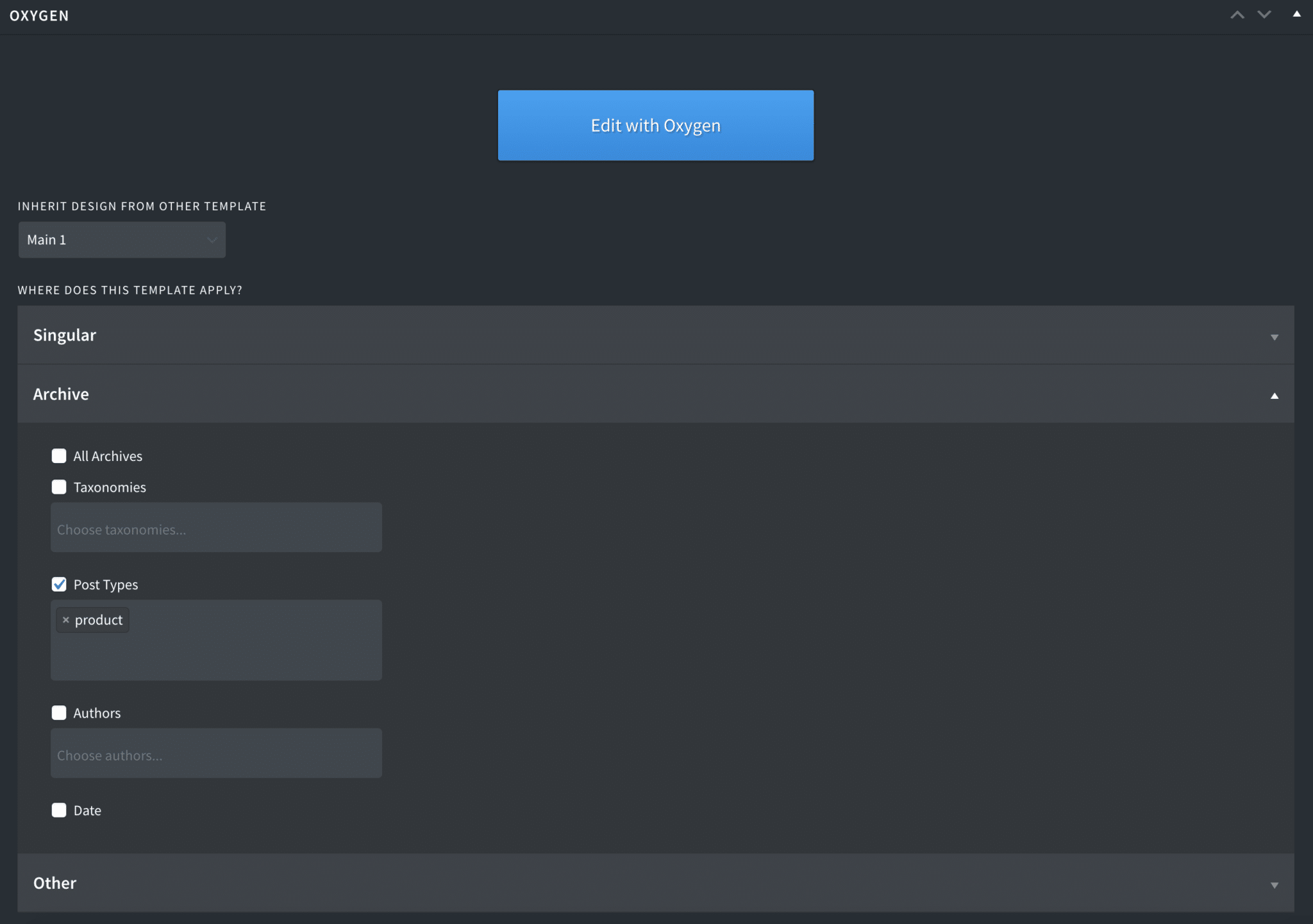Open the inherit design template selector
This screenshot has height=924, width=1313.
pos(121,239)
